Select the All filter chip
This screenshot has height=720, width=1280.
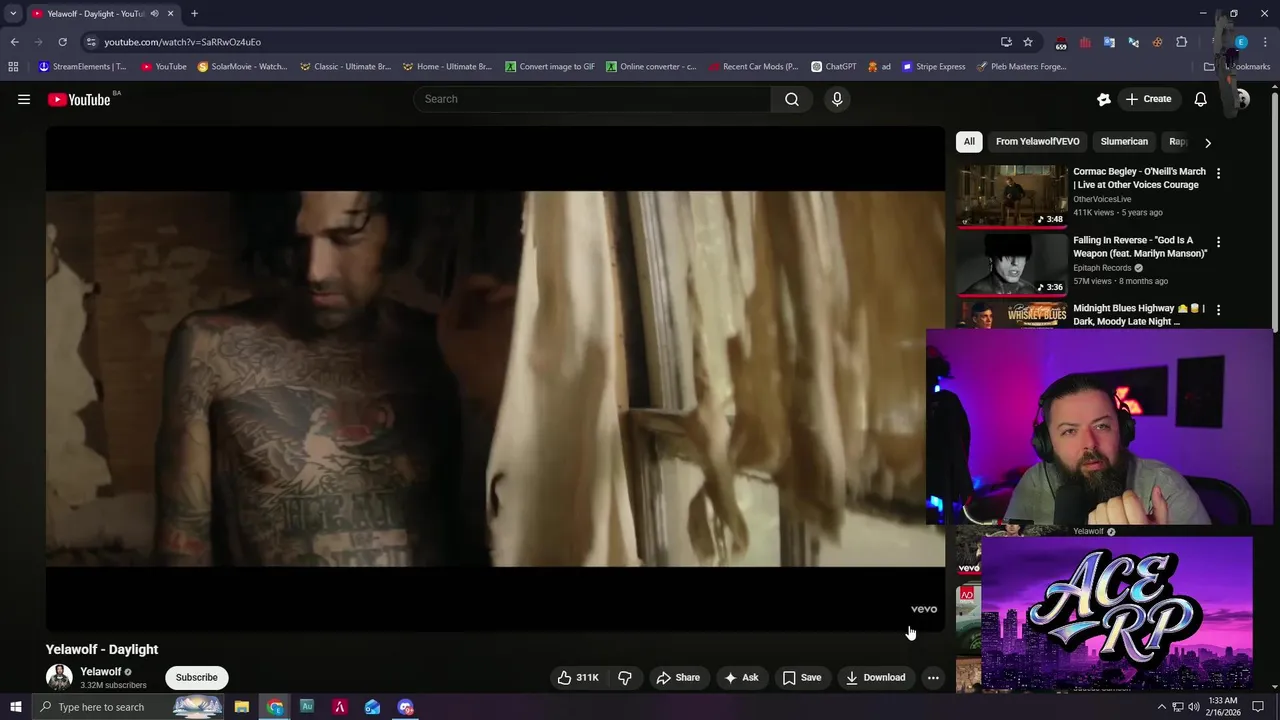click(x=969, y=141)
